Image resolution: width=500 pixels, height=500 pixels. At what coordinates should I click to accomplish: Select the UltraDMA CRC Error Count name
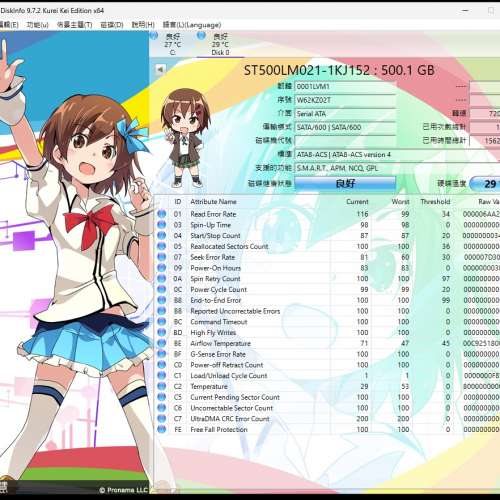click(x=230, y=419)
